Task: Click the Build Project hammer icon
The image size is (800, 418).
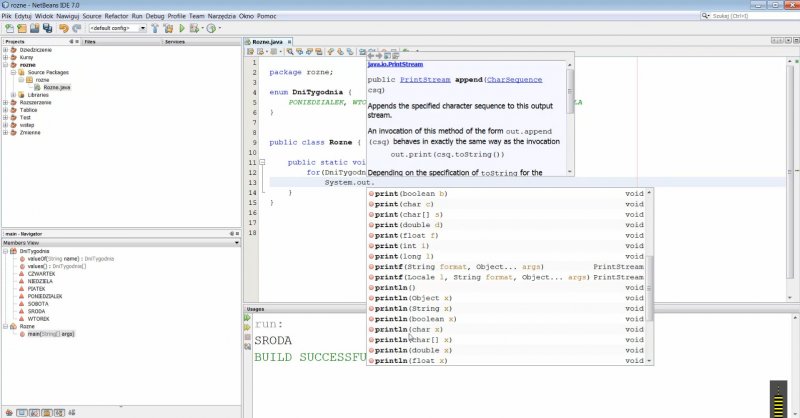Action: tap(156, 28)
